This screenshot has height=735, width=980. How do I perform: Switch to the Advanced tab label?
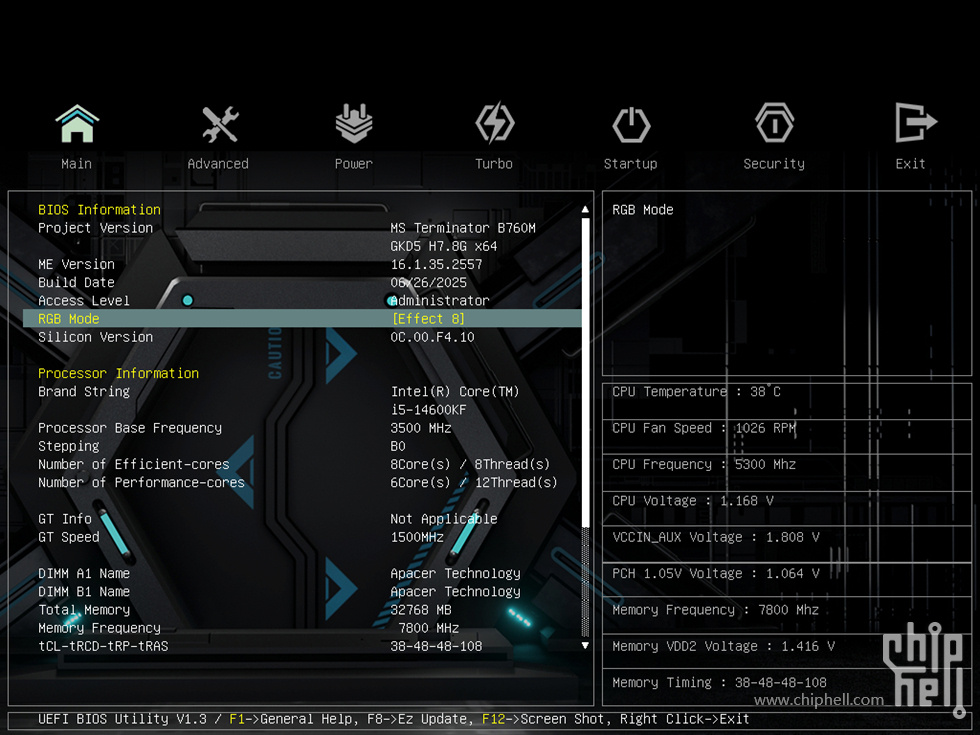point(218,164)
